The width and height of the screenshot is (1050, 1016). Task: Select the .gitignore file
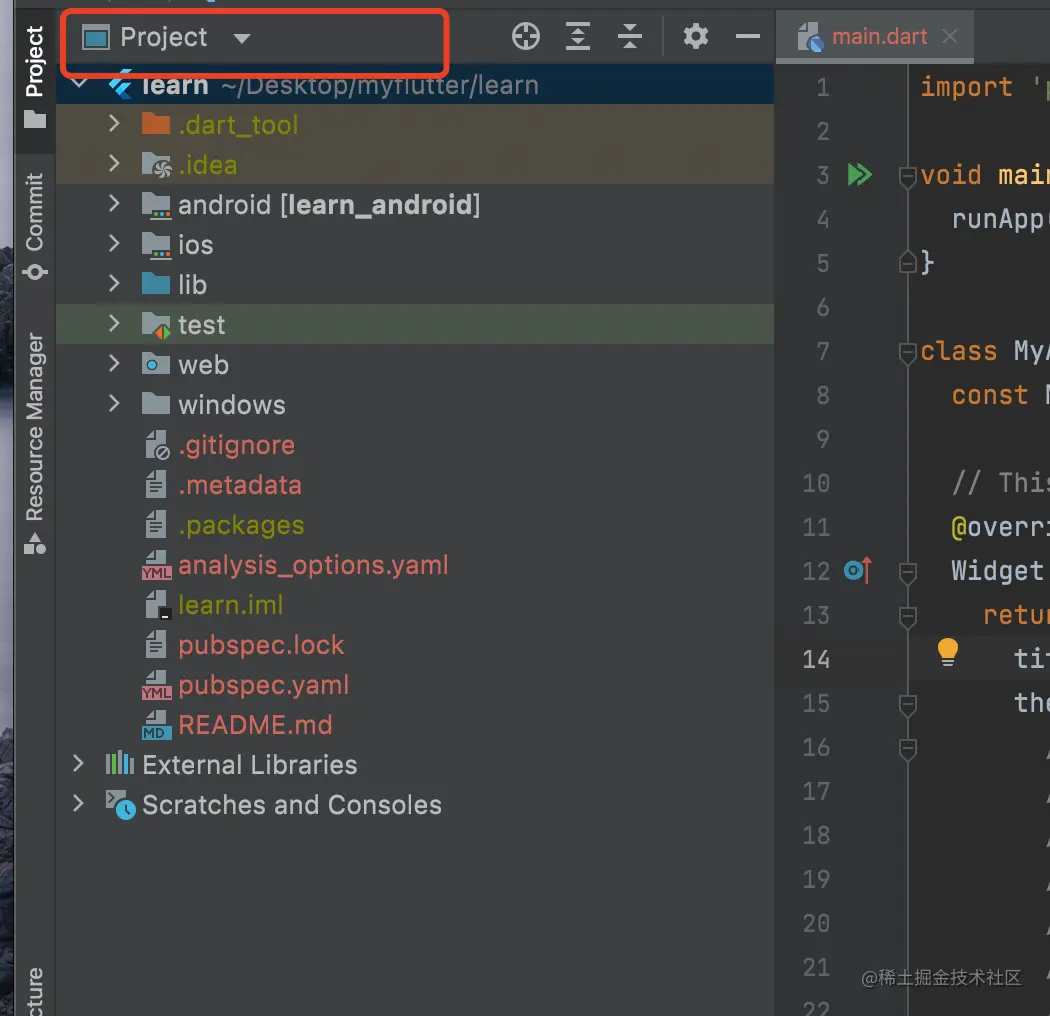tap(236, 445)
